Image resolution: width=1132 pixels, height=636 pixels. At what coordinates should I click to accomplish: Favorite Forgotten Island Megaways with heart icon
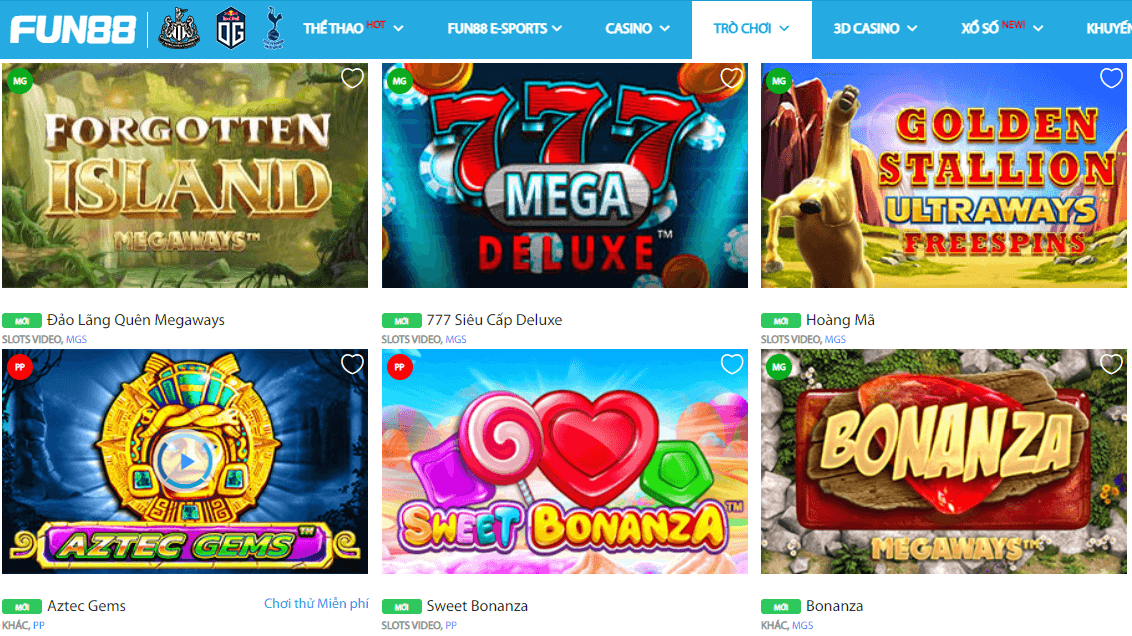pyautogui.click(x=352, y=78)
